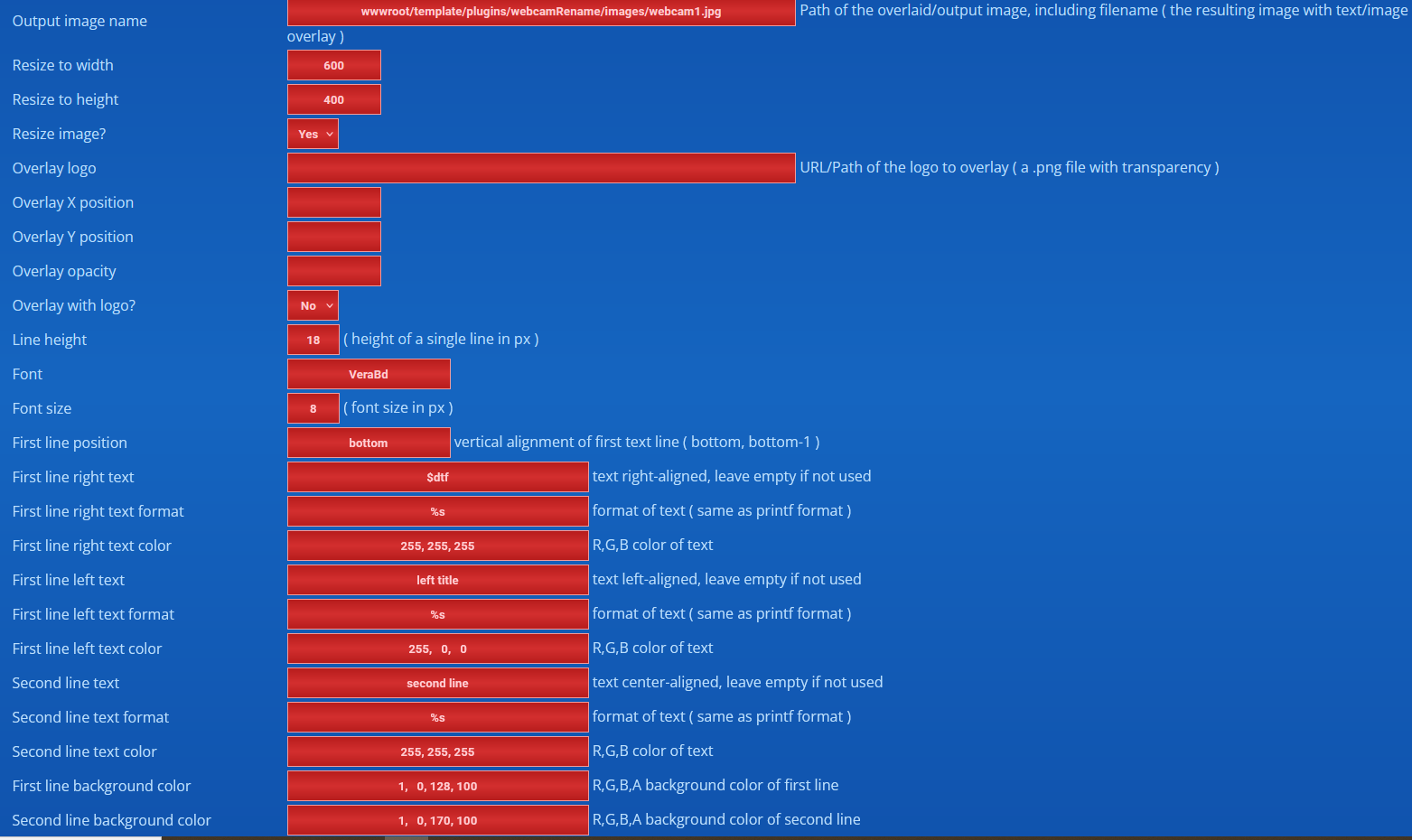Open the Resize image? dropdown
Viewport: 1412px width, 840px height.
click(313, 134)
